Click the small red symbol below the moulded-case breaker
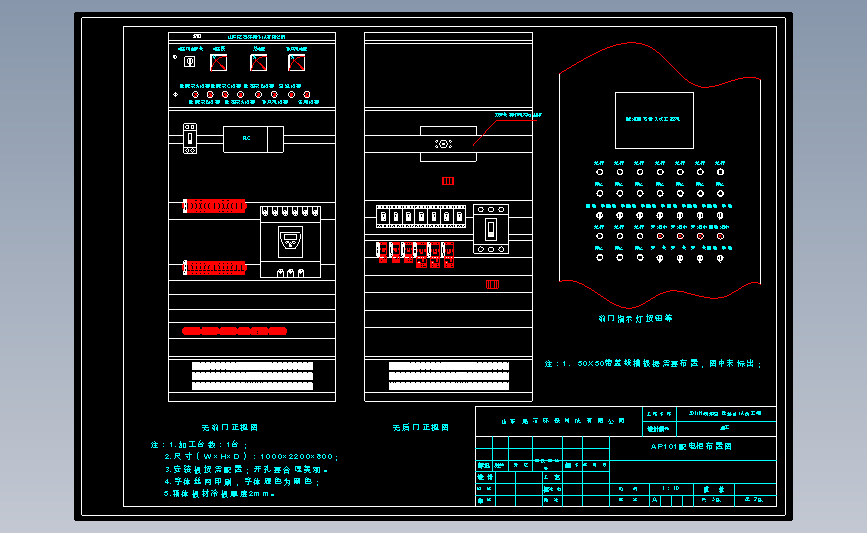This screenshot has width=867, height=533. point(492,284)
